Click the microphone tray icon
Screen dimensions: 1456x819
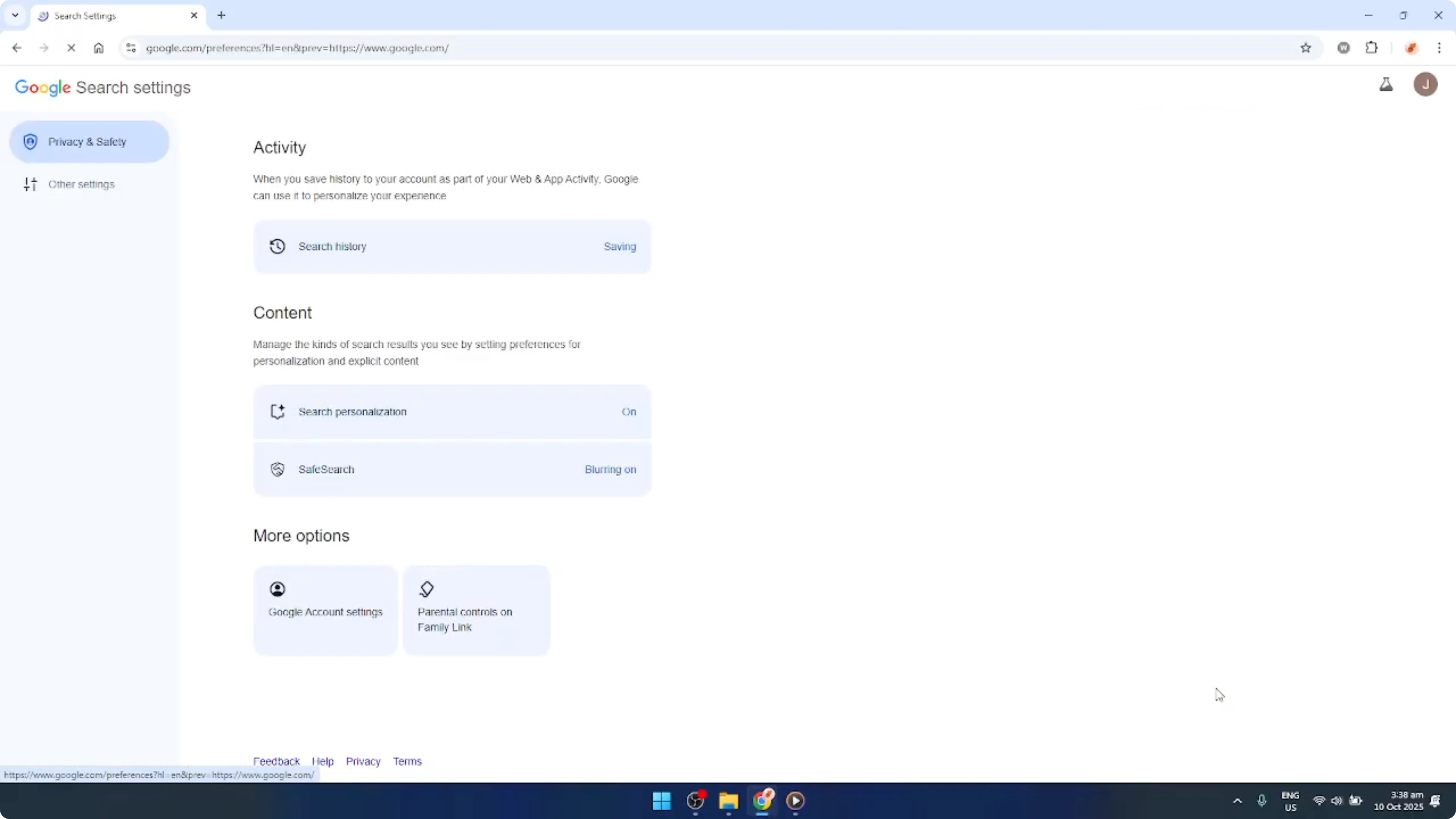[x=1262, y=800]
